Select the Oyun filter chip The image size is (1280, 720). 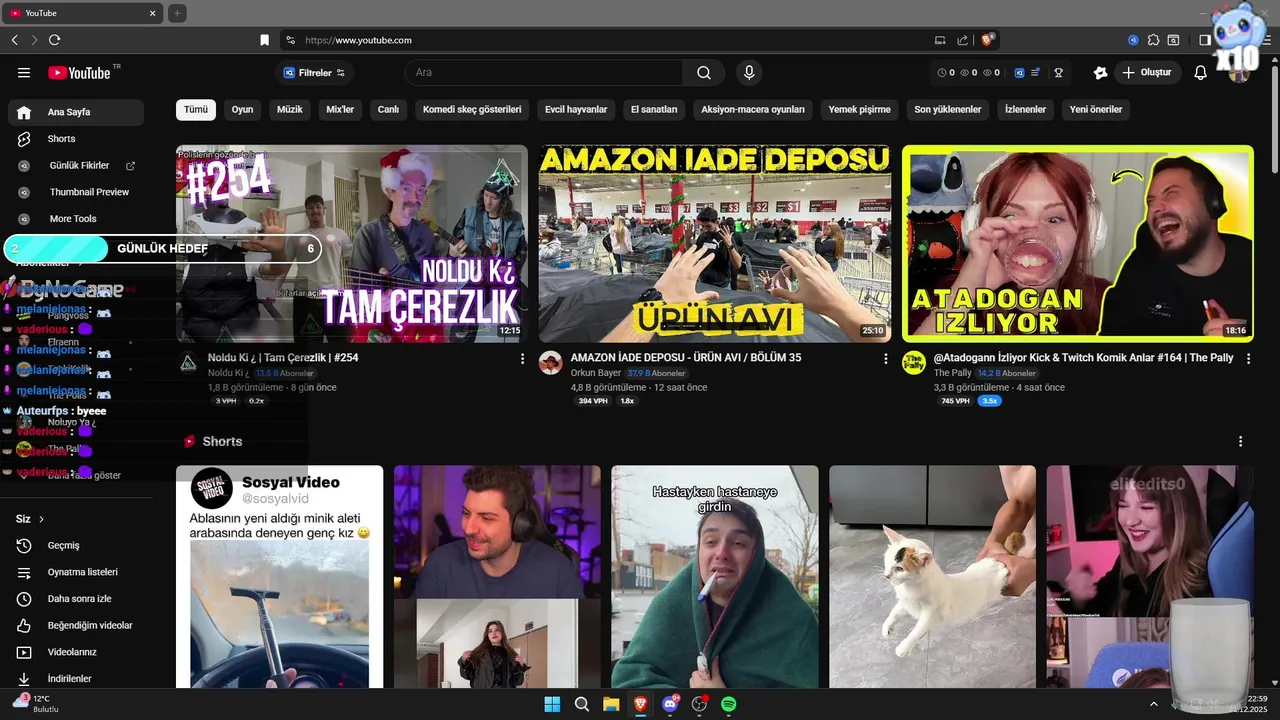point(243,110)
